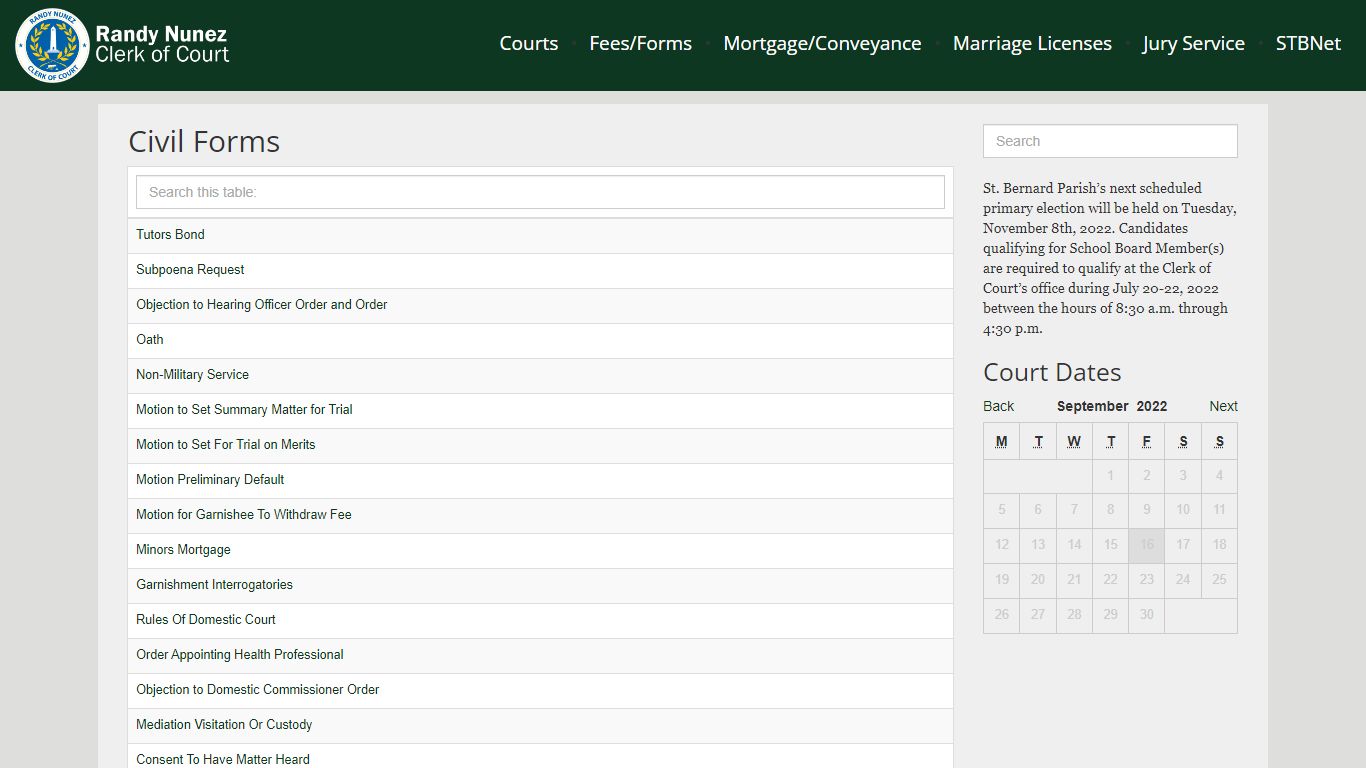Viewport: 1366px width, 768px height.
Task: Open the Fees/Forms menu
Action: (641, 44)
